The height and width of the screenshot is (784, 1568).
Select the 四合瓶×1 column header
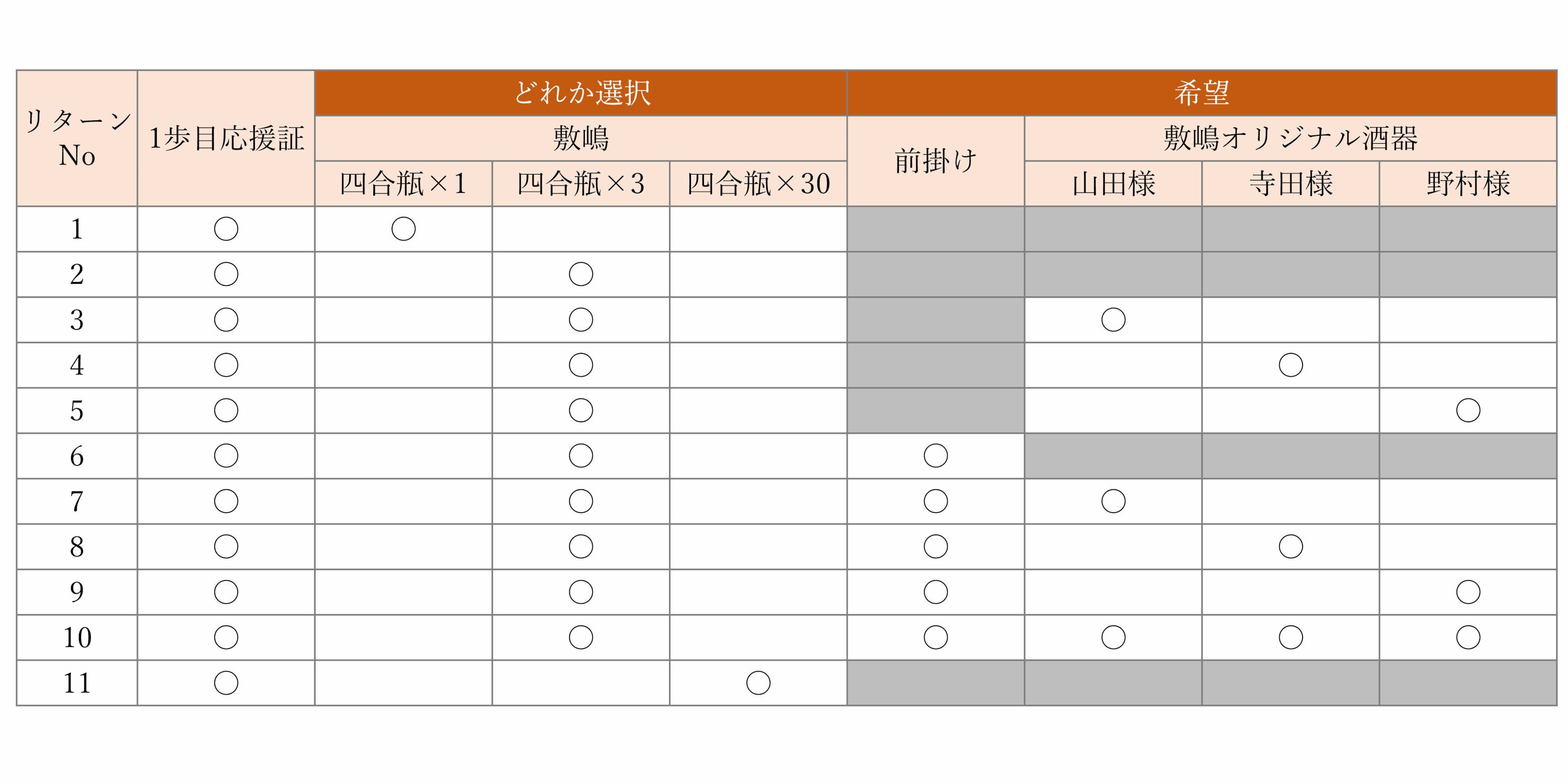tap(403, 184)
